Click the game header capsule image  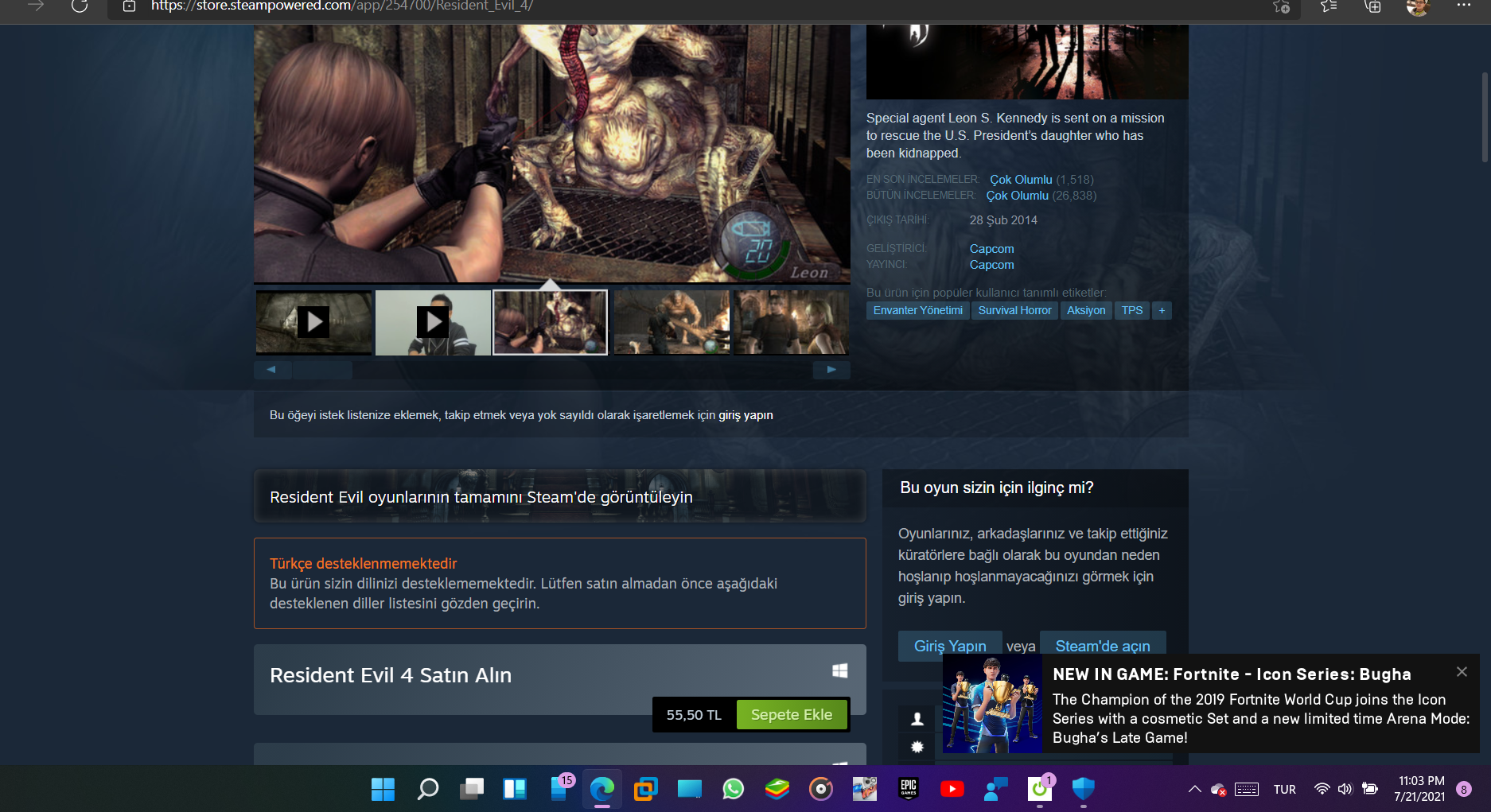[1027, 62]
